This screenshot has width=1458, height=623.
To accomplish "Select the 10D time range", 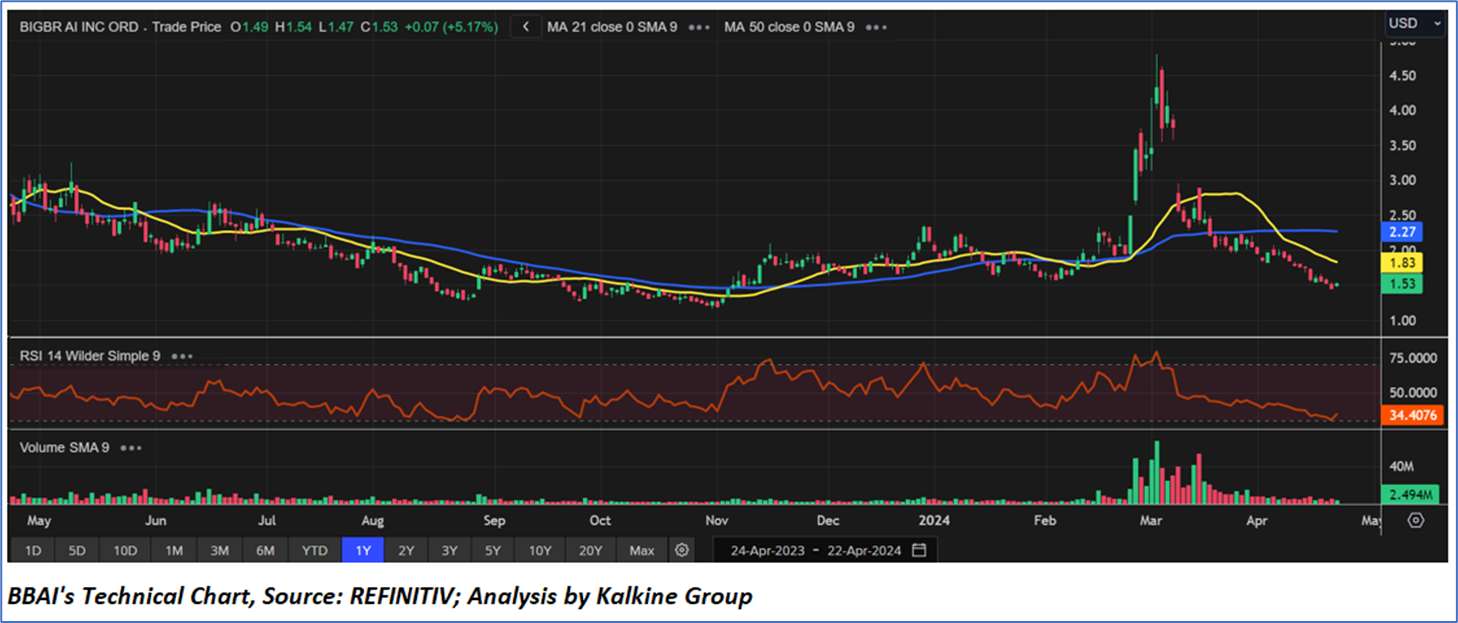I will (126, 550).
